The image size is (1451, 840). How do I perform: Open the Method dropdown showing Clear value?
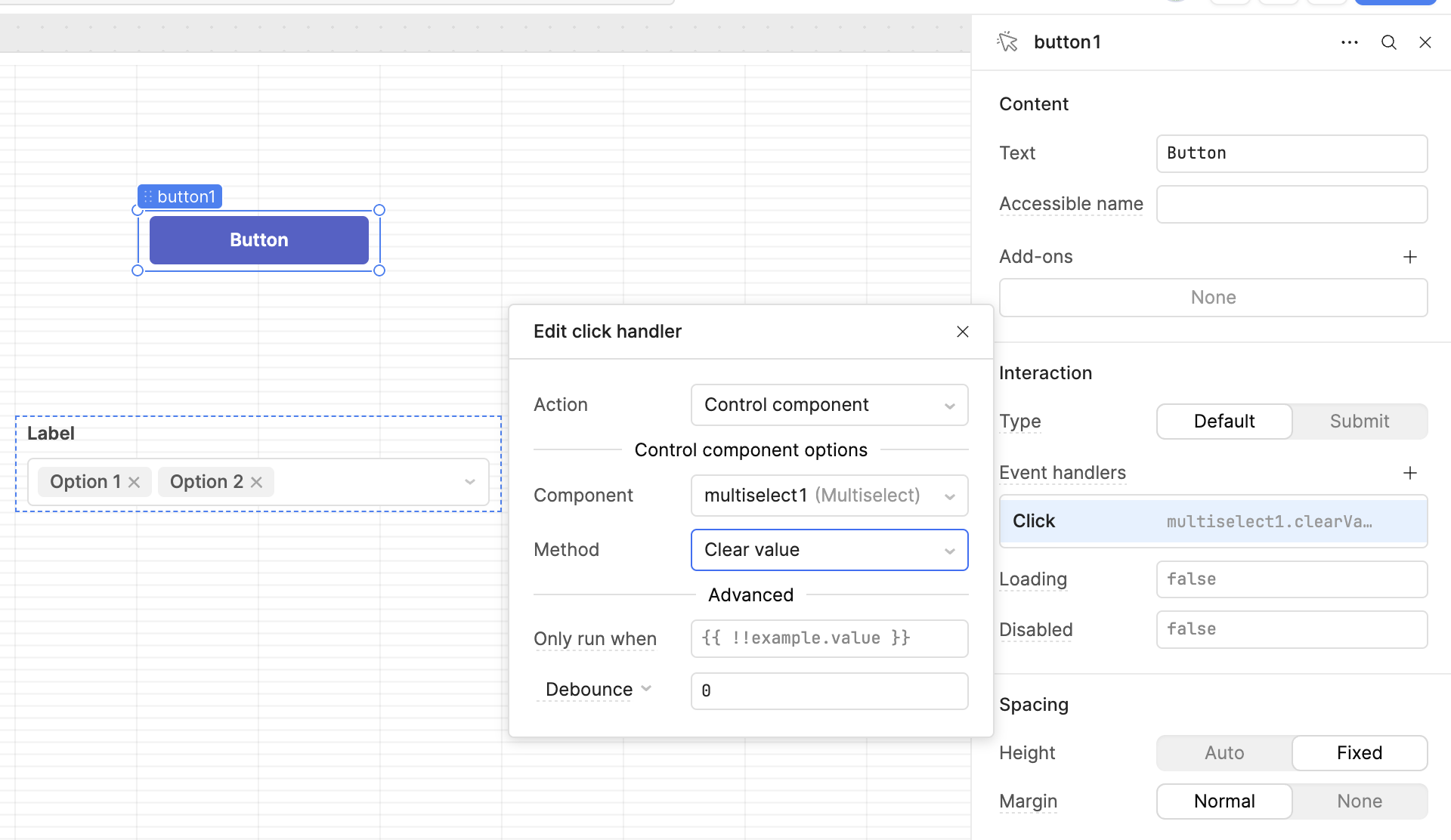[829, 550]
